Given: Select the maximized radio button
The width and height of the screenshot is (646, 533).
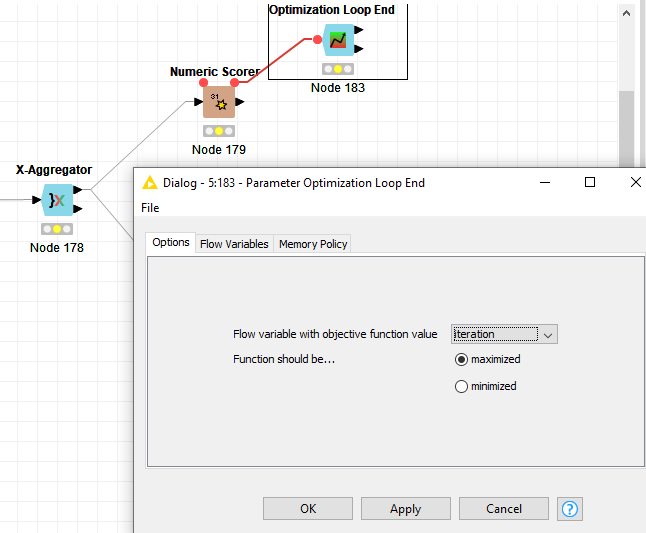Looking at the screenshot, I should [461, 359].
